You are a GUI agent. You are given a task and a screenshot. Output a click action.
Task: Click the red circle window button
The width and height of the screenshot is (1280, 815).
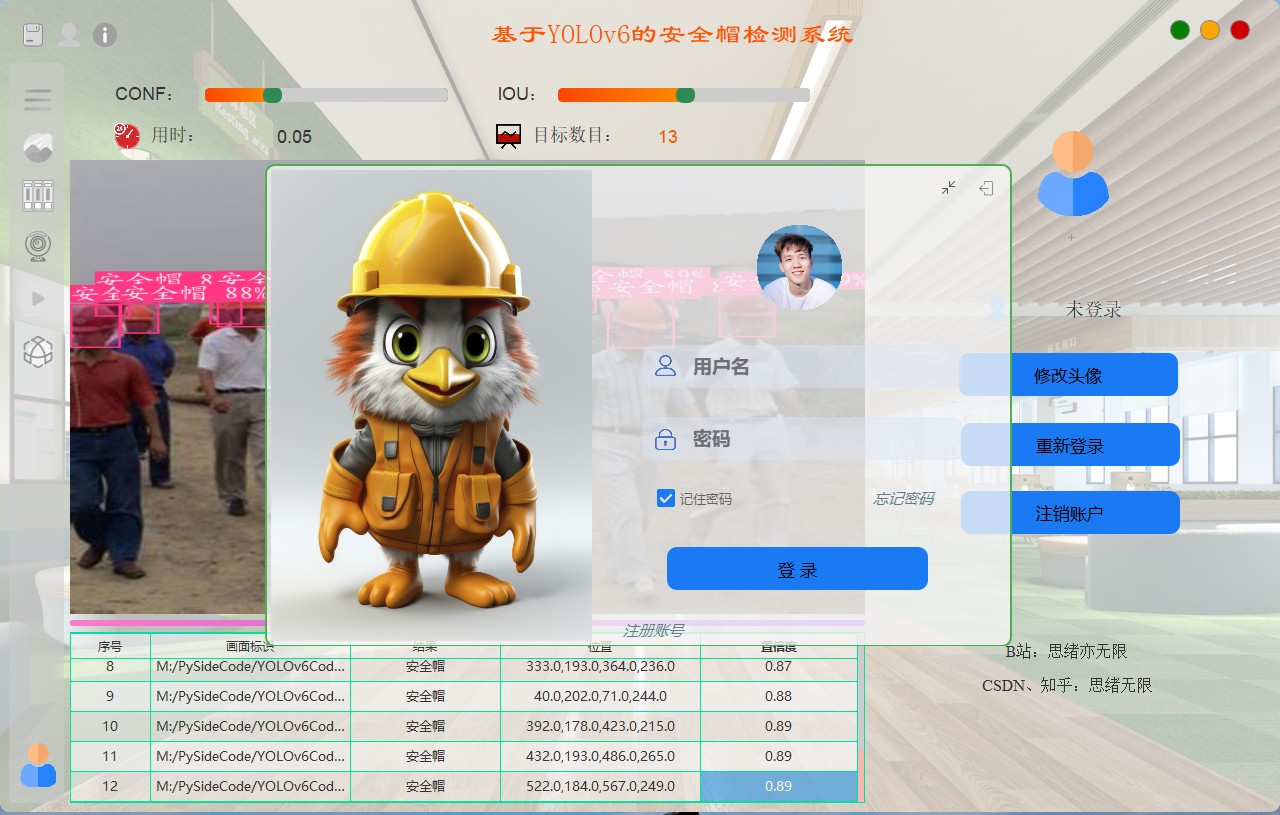tap(1240, 30)
